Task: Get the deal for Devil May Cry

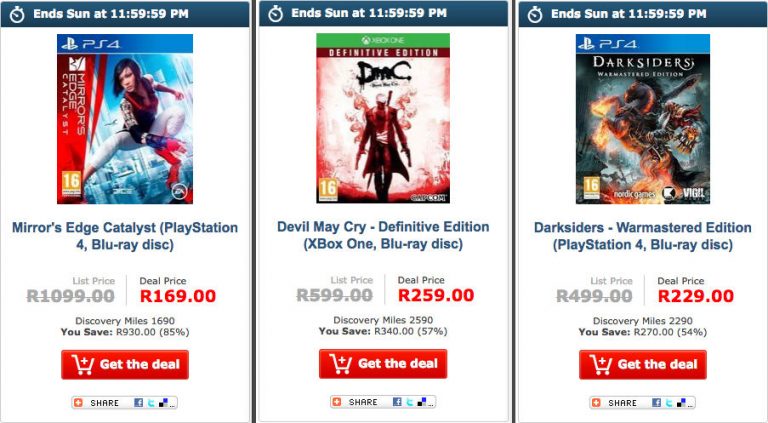Action: pyautogui.click(x=383, y=364)
